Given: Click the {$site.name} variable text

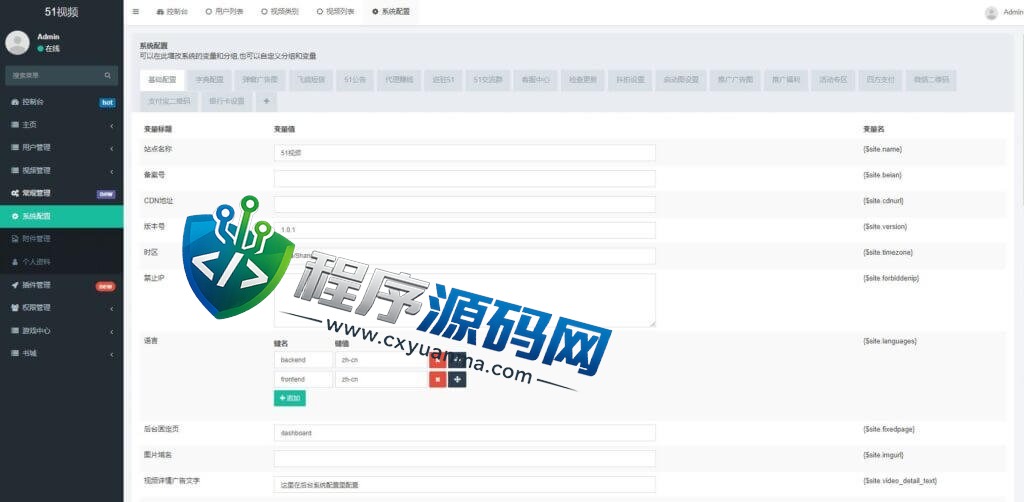Looking at the screenshot, I should pos(882,149).
